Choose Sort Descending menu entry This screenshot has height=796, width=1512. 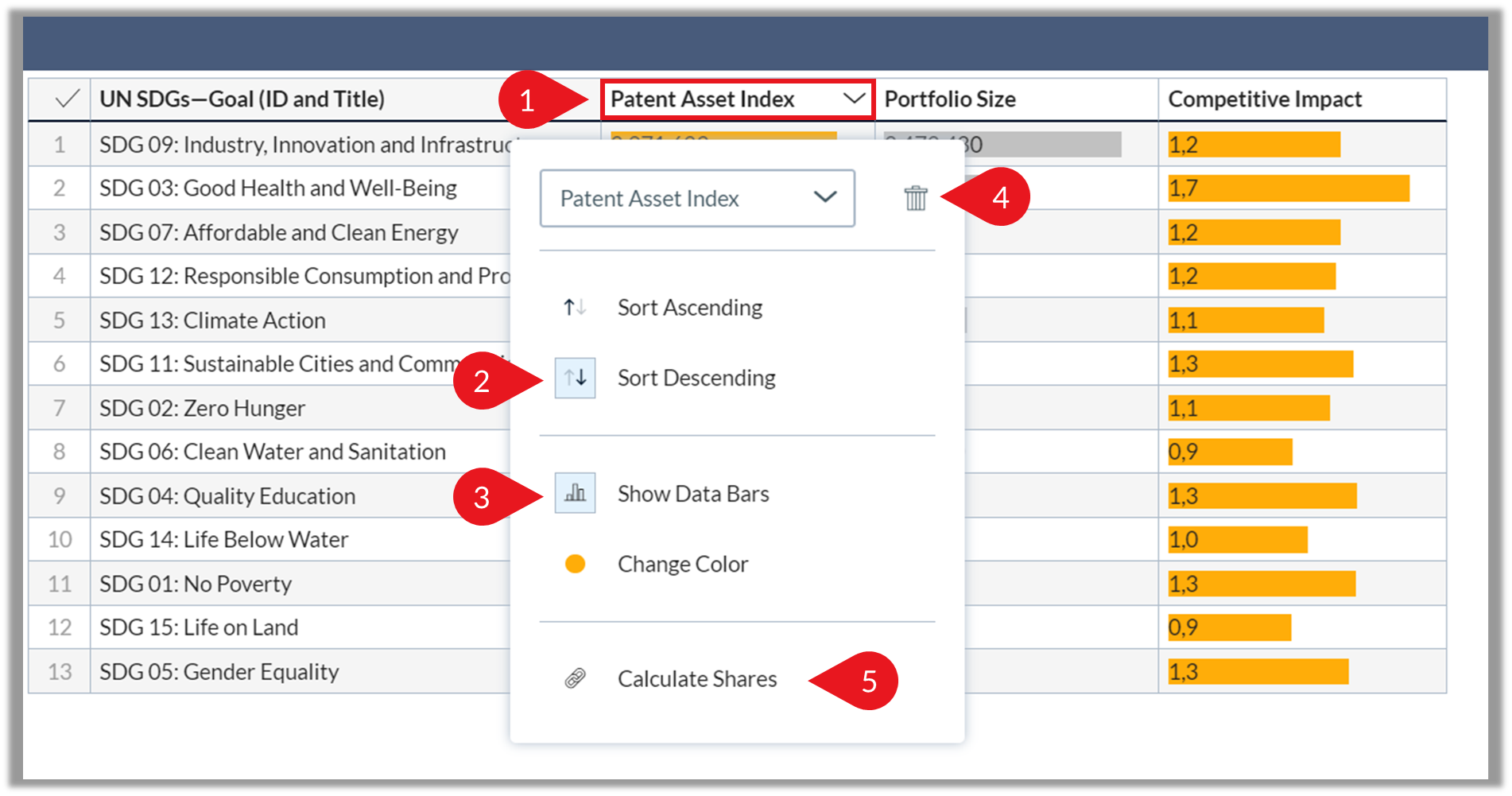click(x=696, y=379)
